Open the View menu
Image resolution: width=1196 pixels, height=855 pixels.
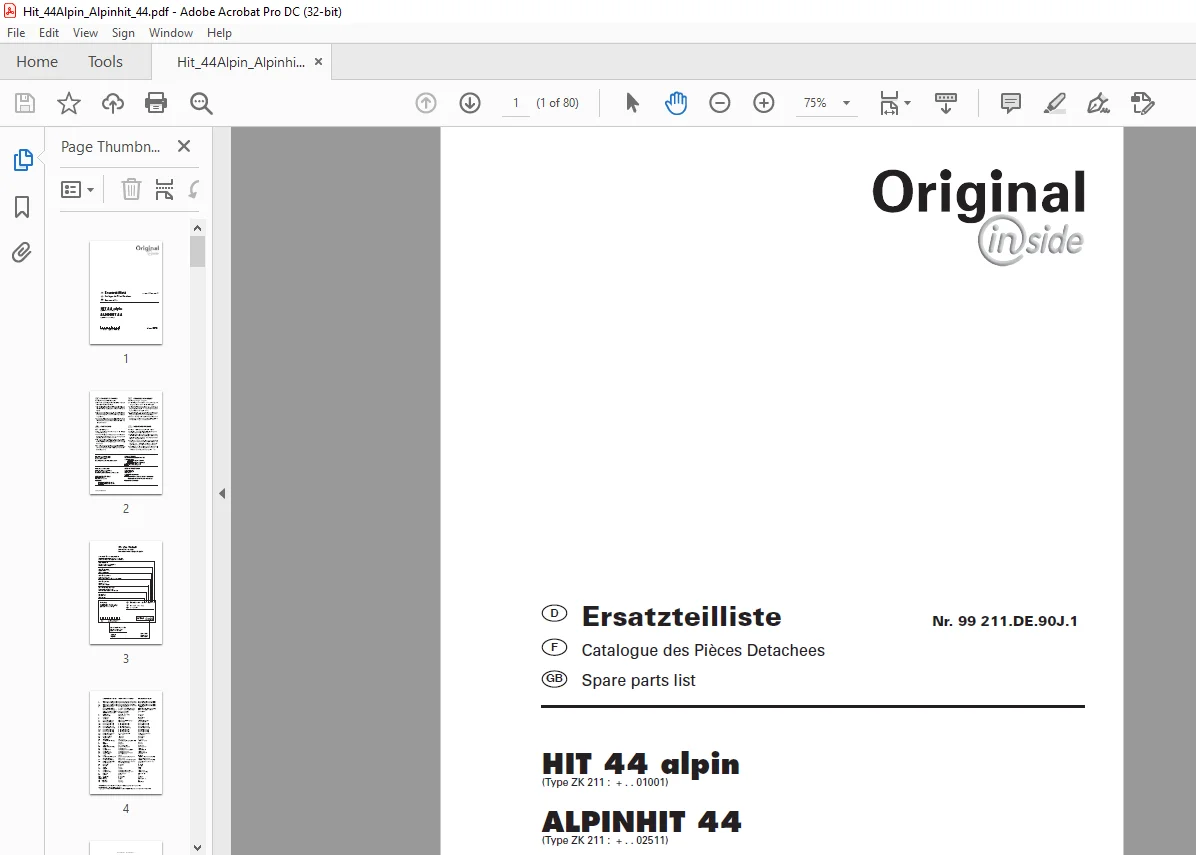coord(85,33)
